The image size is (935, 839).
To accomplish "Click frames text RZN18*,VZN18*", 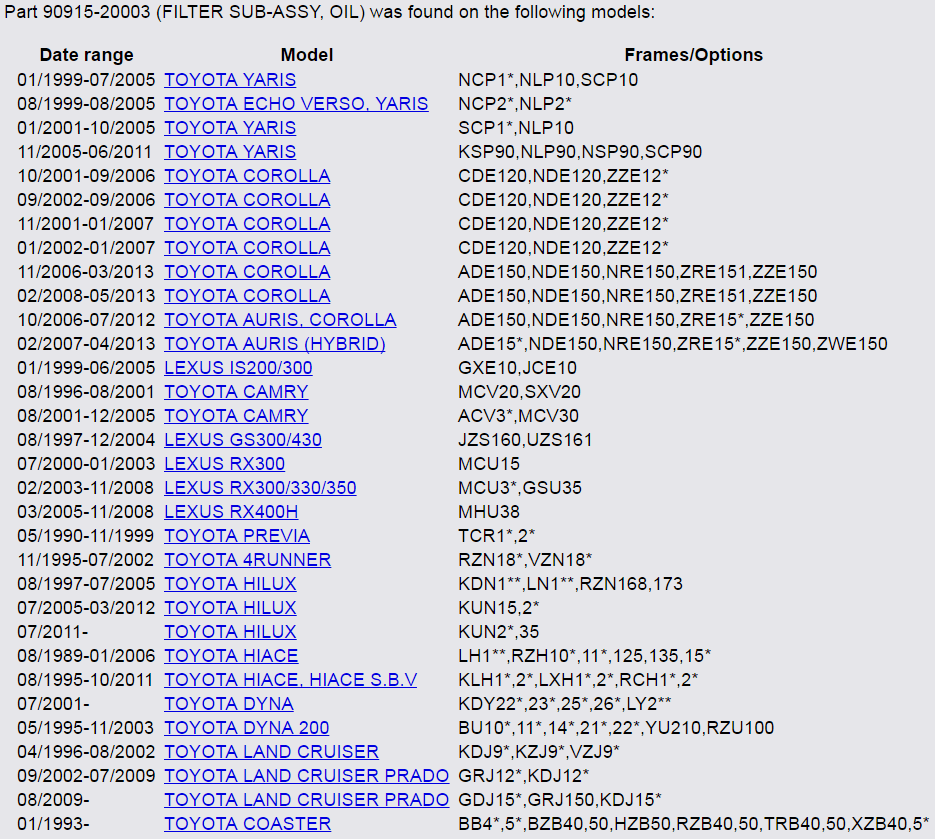I will click(525, 559).
